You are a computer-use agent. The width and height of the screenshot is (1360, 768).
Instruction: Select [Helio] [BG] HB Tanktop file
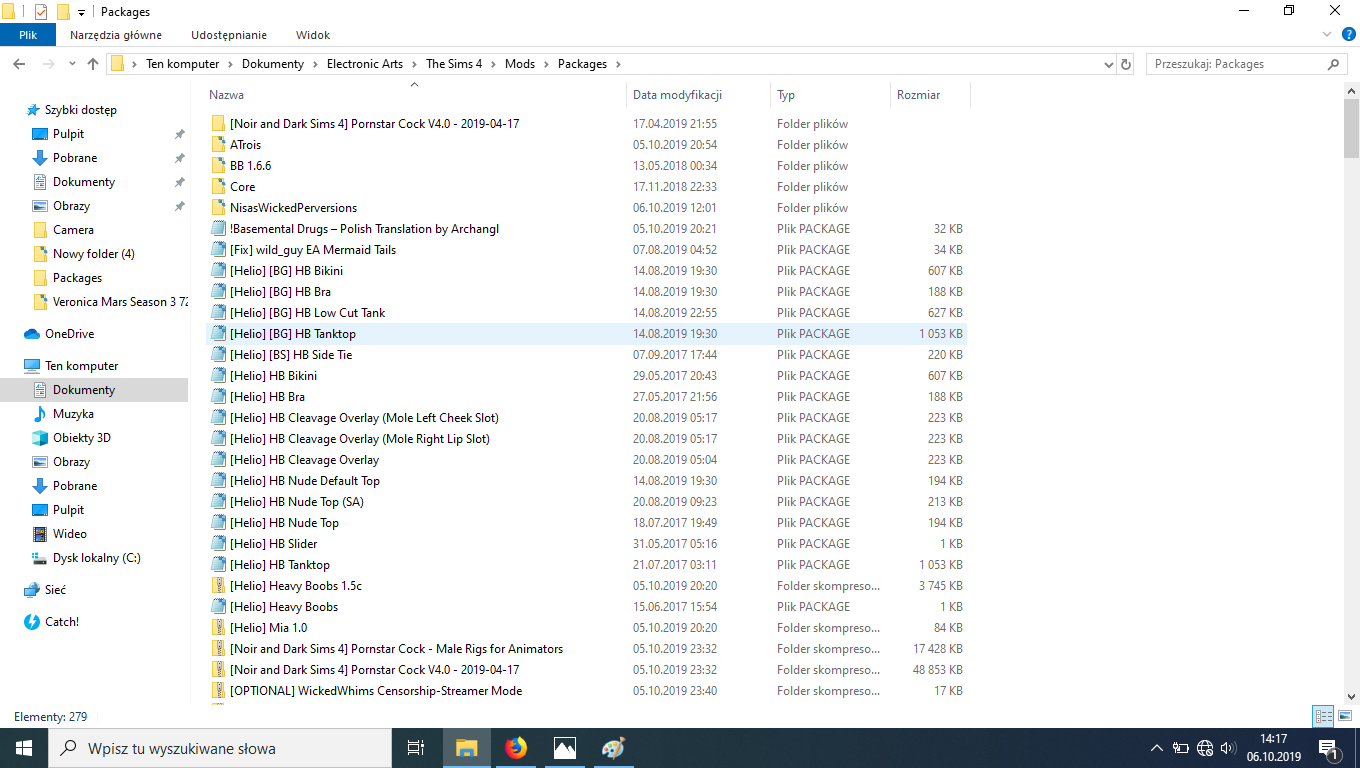pos(292,334)
